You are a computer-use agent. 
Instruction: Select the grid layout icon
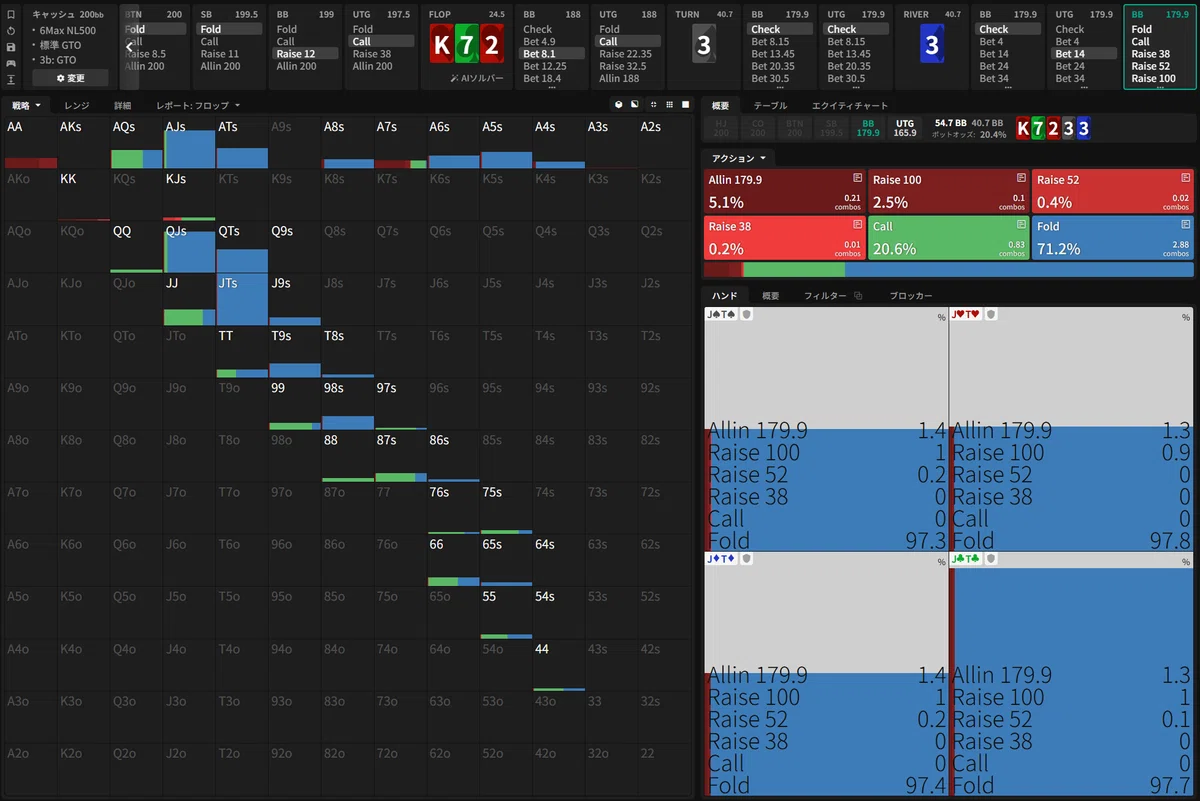(x=669, y=104)
